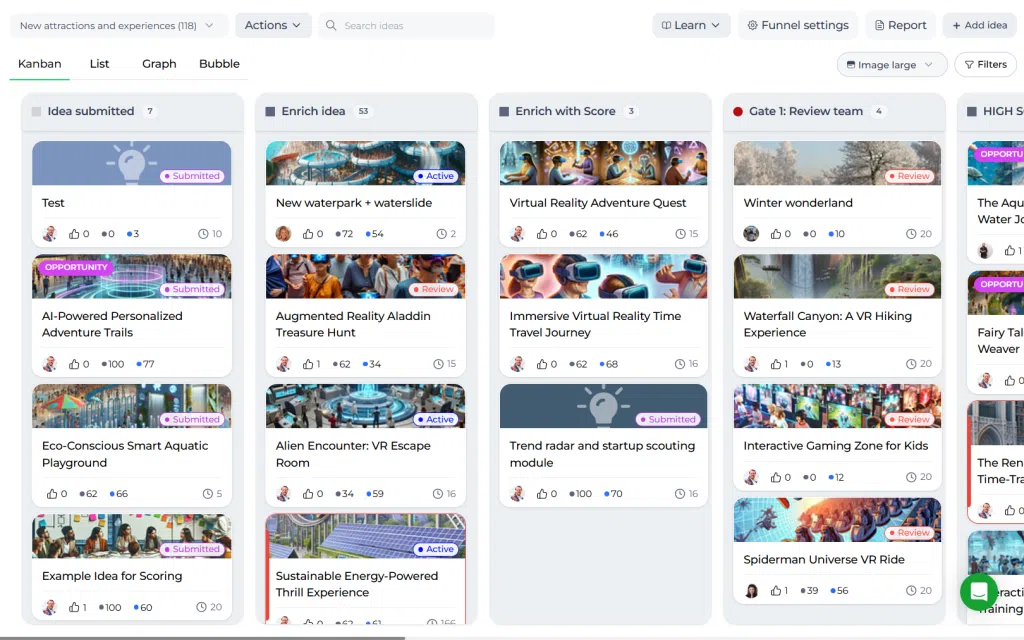Click the author avatar on the Test card

[50, 234]
